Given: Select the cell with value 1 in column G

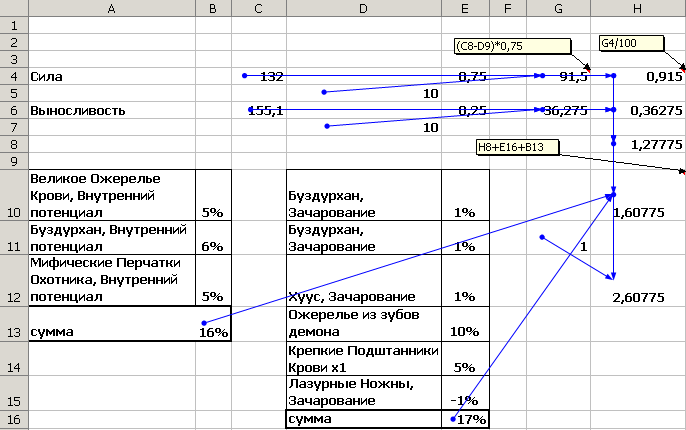Looking at the screenshot, I should click(x=559, y=238).
